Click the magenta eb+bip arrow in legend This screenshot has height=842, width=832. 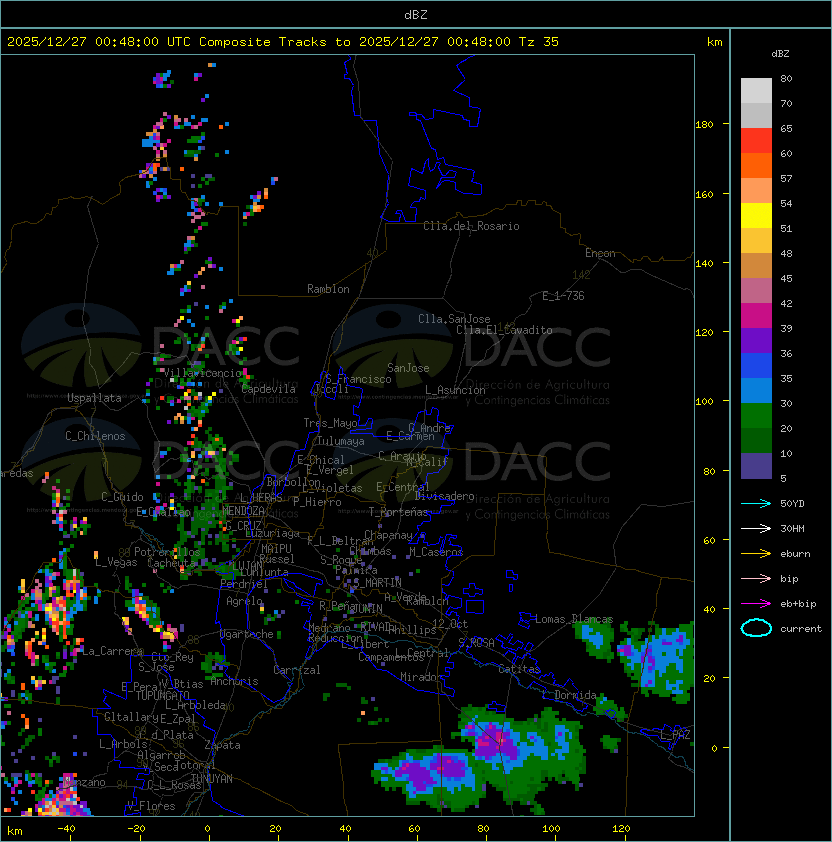click(x=756, y=604)
